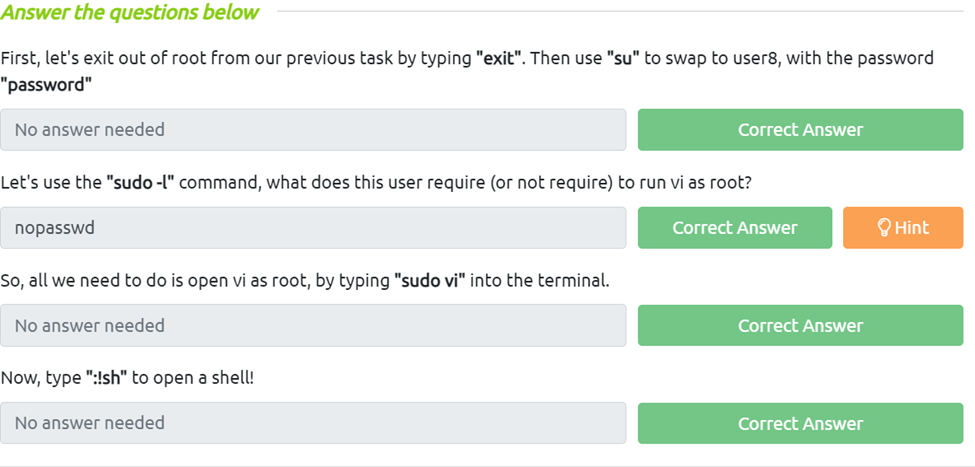Click Correct Answer button for sudo vi step

[800, 326]
